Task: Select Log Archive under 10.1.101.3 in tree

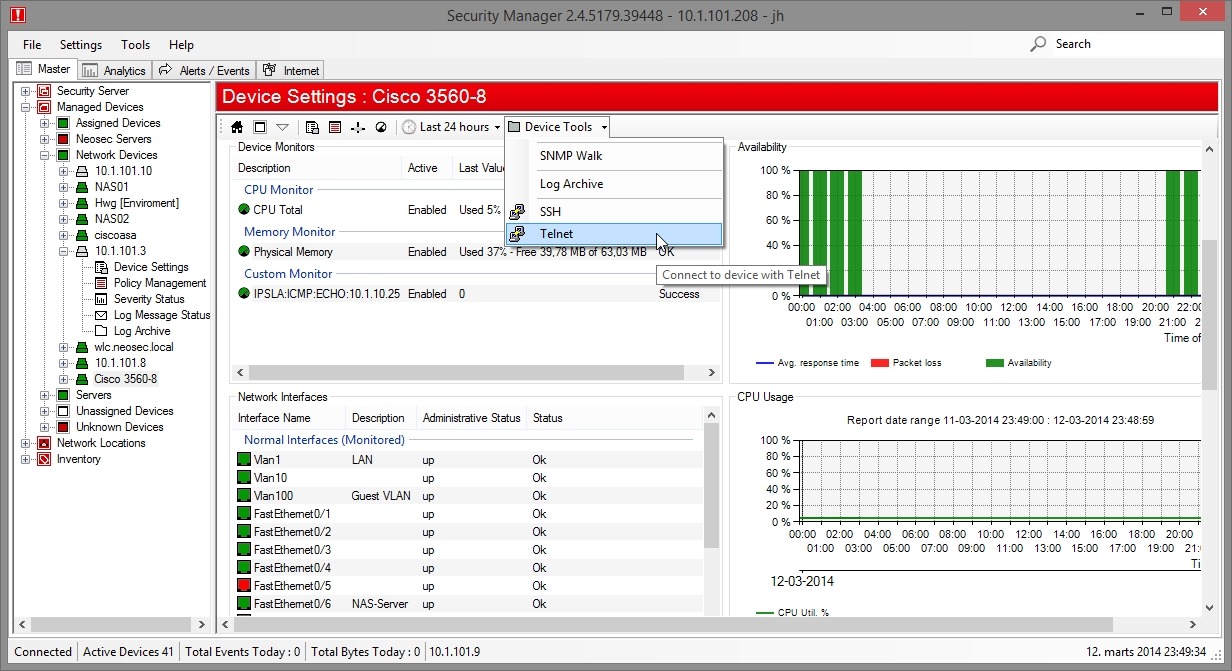Action: point(142,331)
